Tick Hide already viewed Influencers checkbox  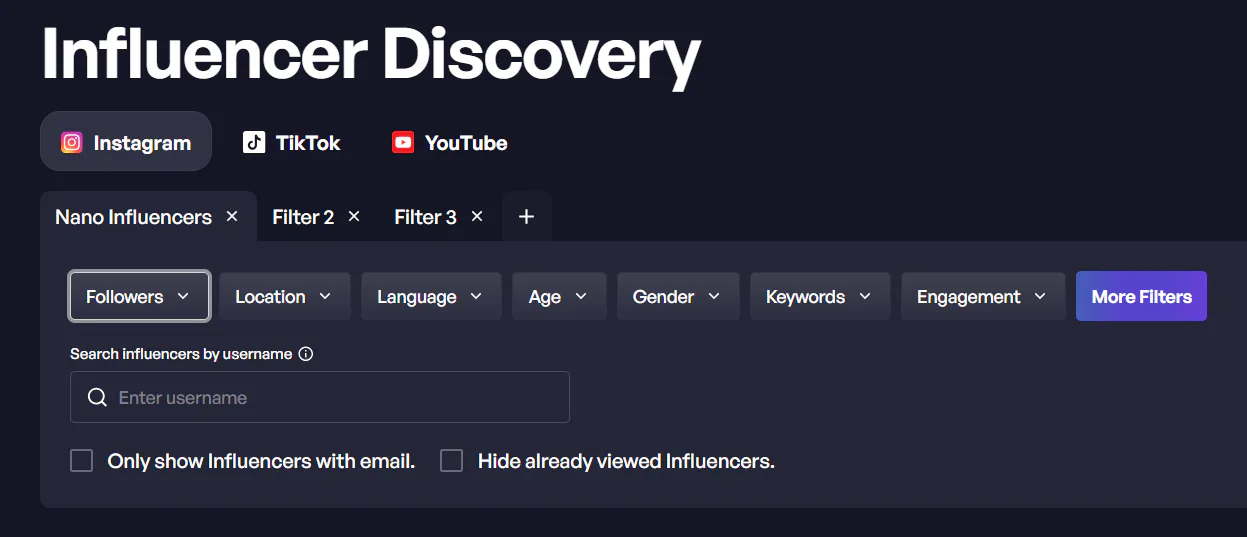click(452, 460)
